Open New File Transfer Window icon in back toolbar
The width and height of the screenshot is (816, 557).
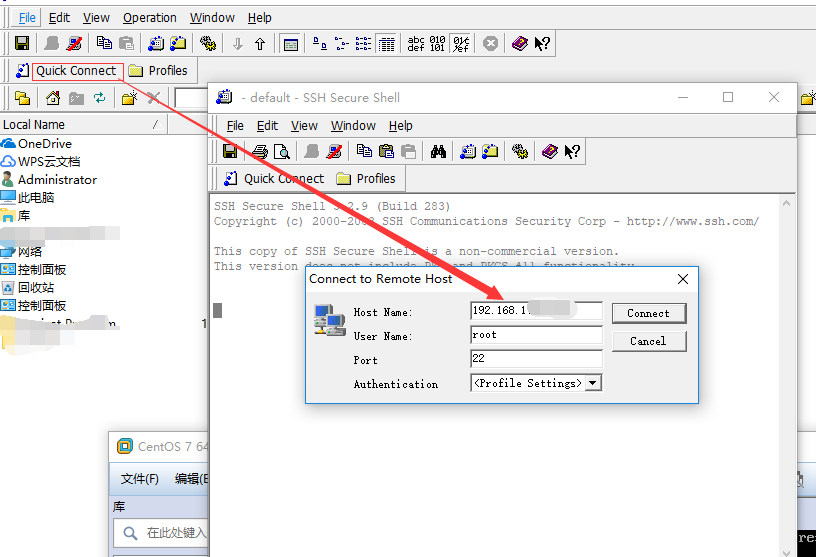[x=178, y=43]
